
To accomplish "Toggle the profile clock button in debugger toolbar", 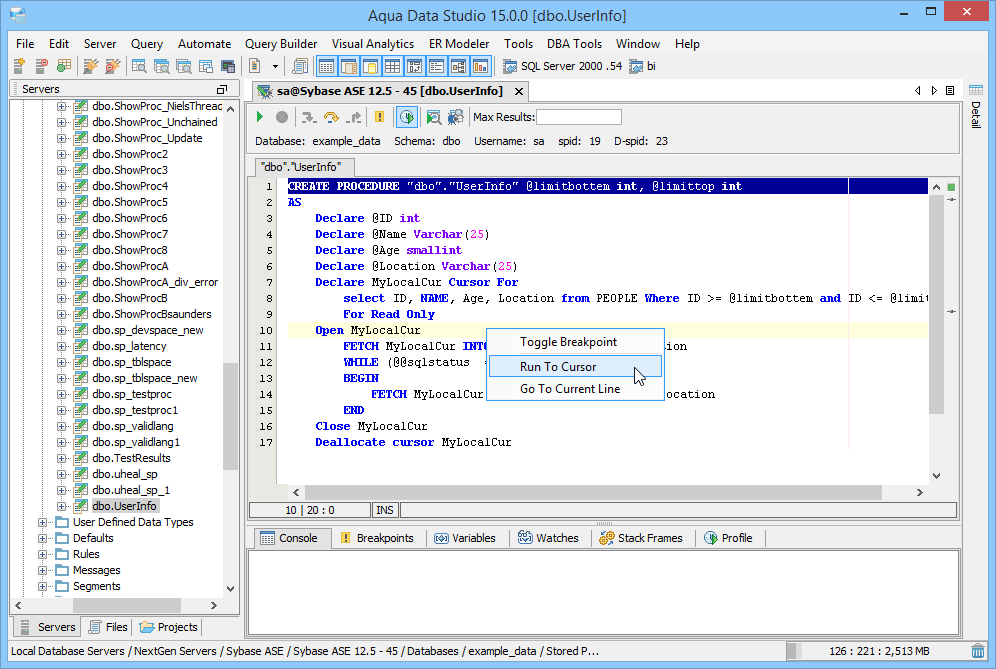I will 407,117.
